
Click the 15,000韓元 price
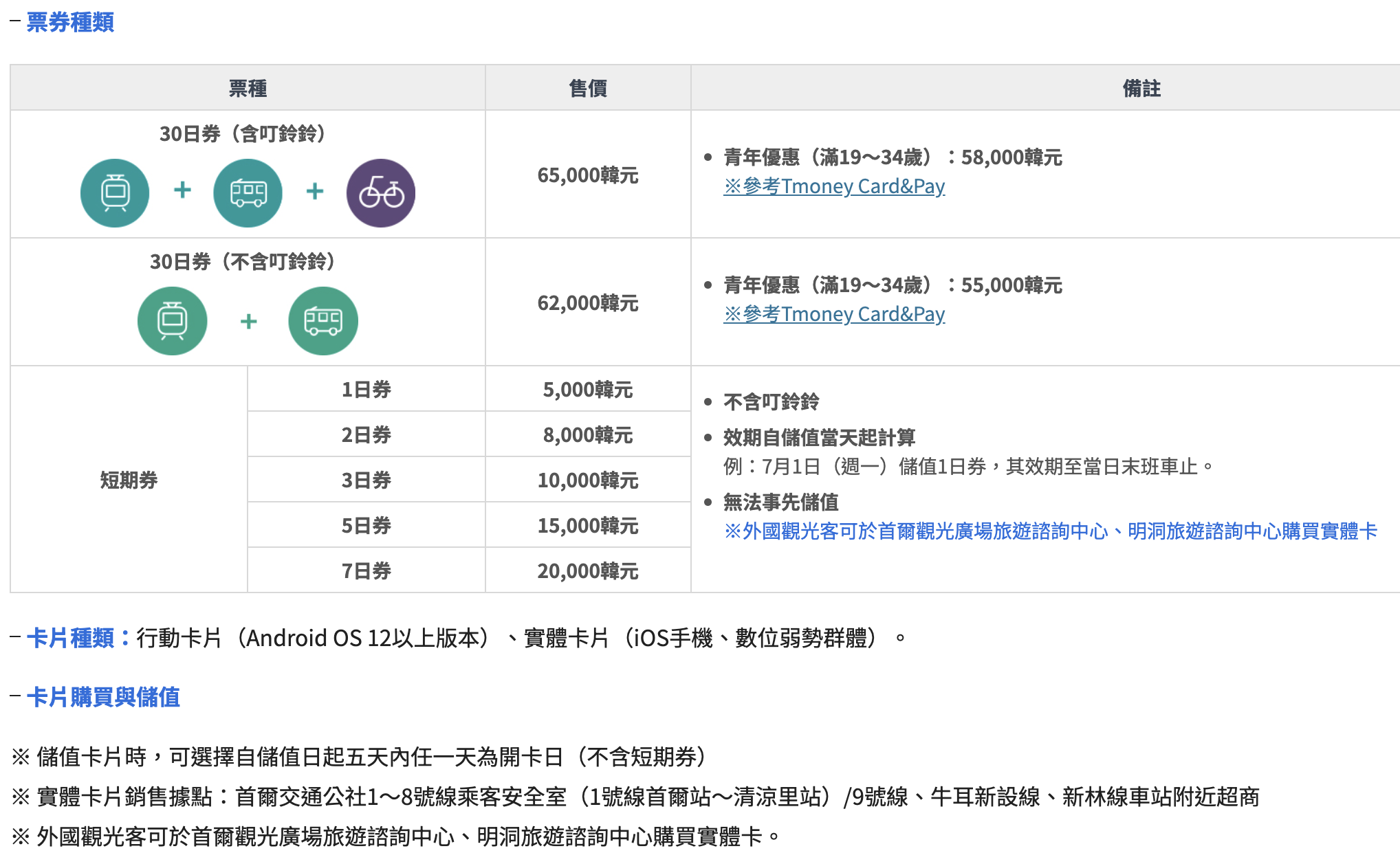coord(588,526)
